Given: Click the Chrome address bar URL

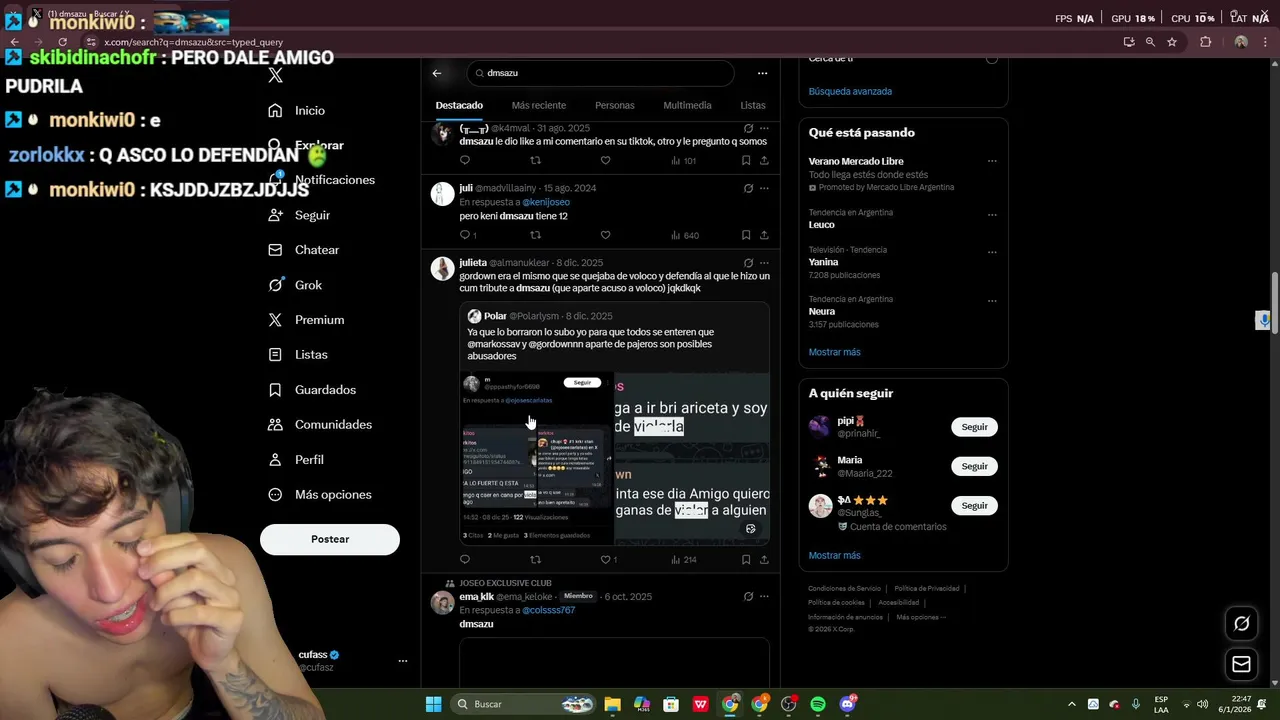Looking at the screenshot, I should (194, 42).
